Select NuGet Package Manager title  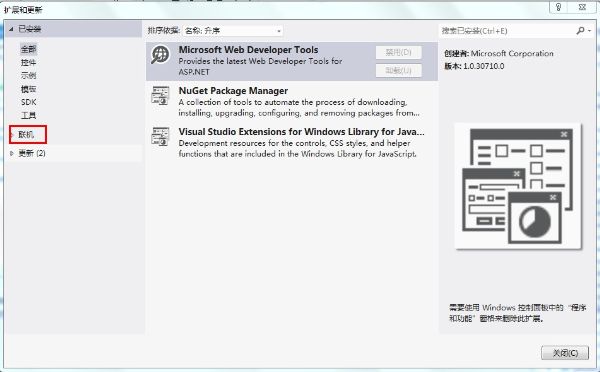pyautogui.click(x=233, y=91)
